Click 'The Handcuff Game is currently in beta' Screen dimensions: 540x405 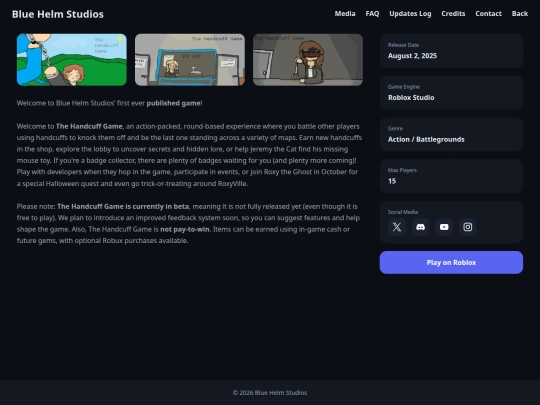123,207
